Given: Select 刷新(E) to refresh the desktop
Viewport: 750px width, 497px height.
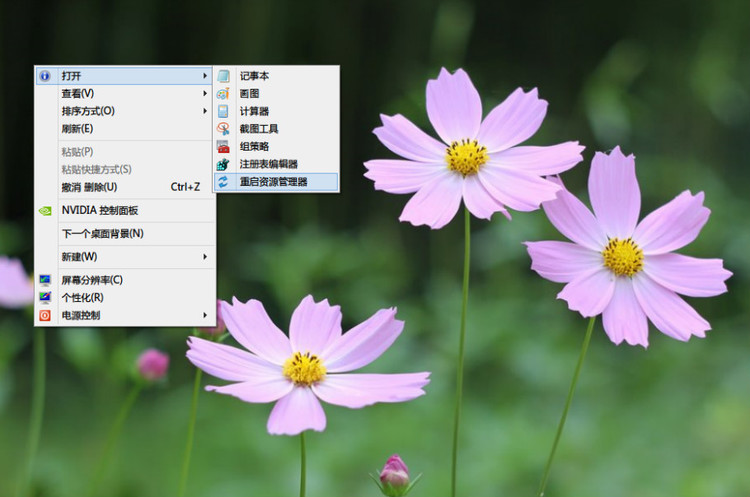Looking at the screenshot, I should [x=77, y=129].
